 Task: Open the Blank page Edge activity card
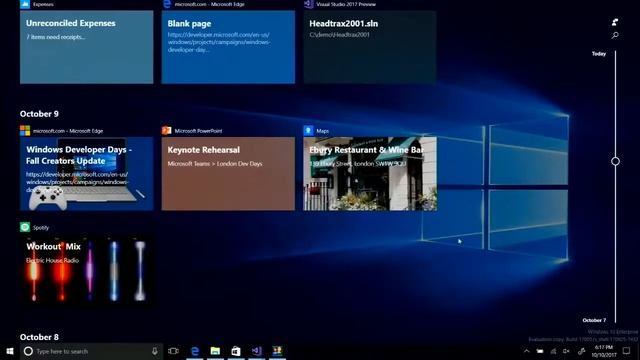click(228, 47)
